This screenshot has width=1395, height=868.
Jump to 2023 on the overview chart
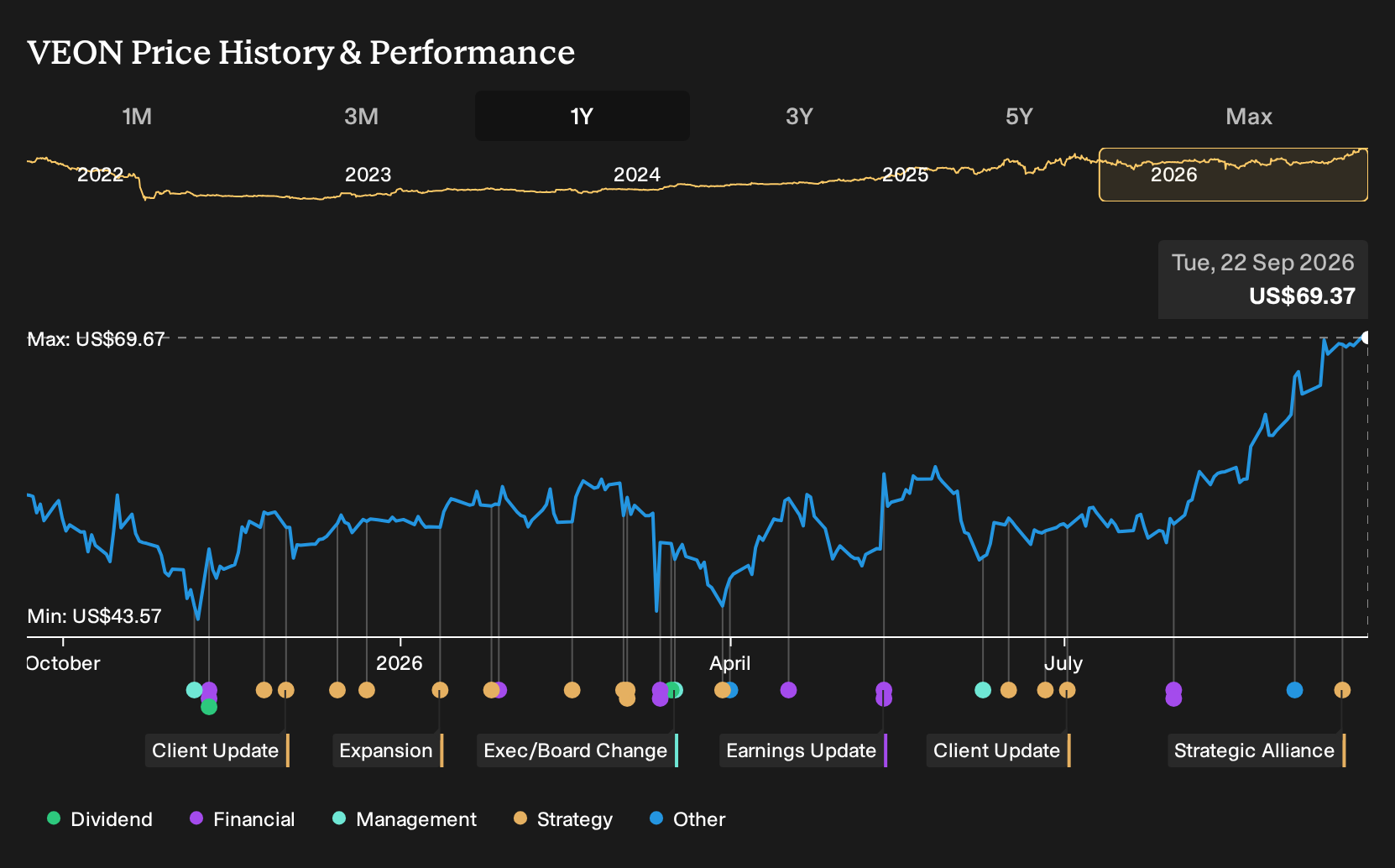click(368, 175)
